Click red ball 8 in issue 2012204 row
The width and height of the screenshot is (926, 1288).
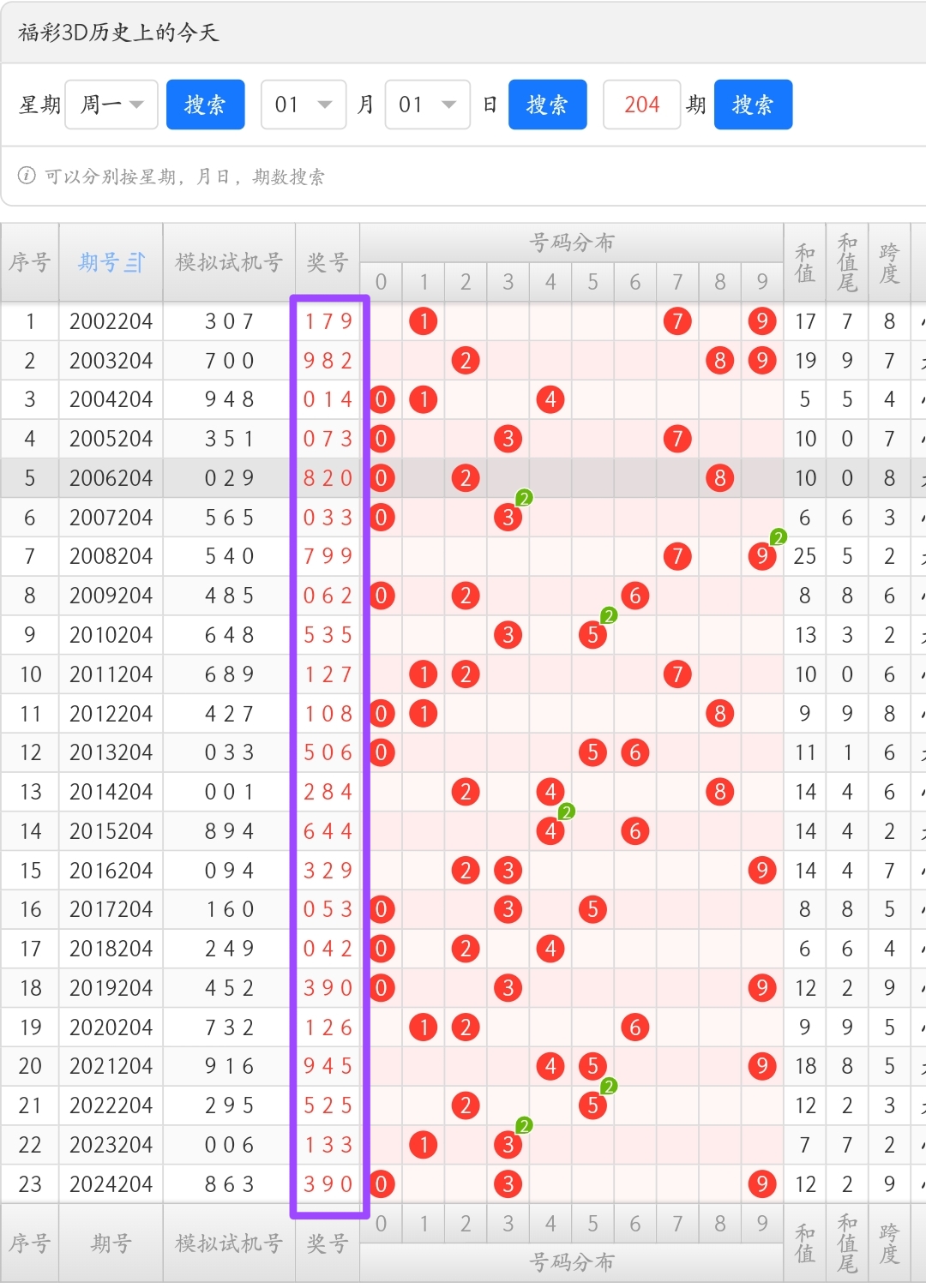coord(720,713)
